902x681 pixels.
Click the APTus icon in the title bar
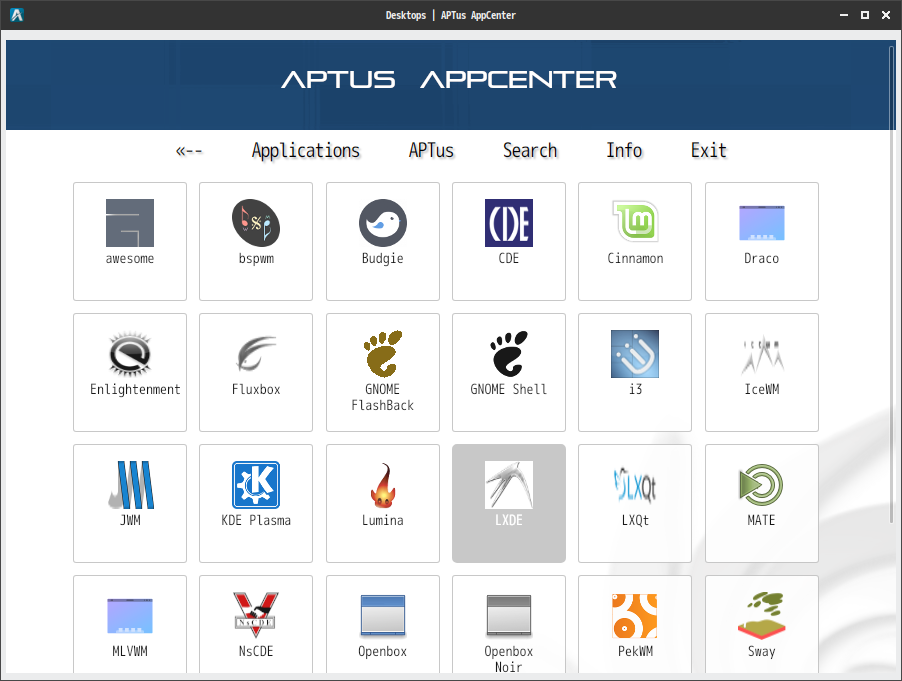[x=17, y=15]
